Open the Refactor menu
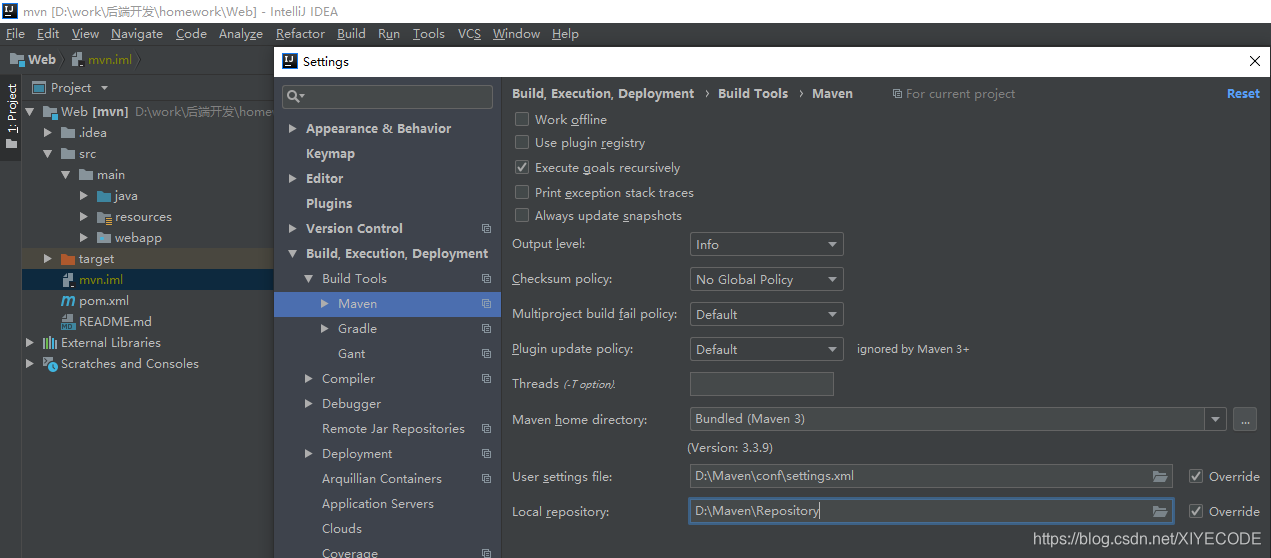This screenshot has height=558, width=1271. click(300, 33)
